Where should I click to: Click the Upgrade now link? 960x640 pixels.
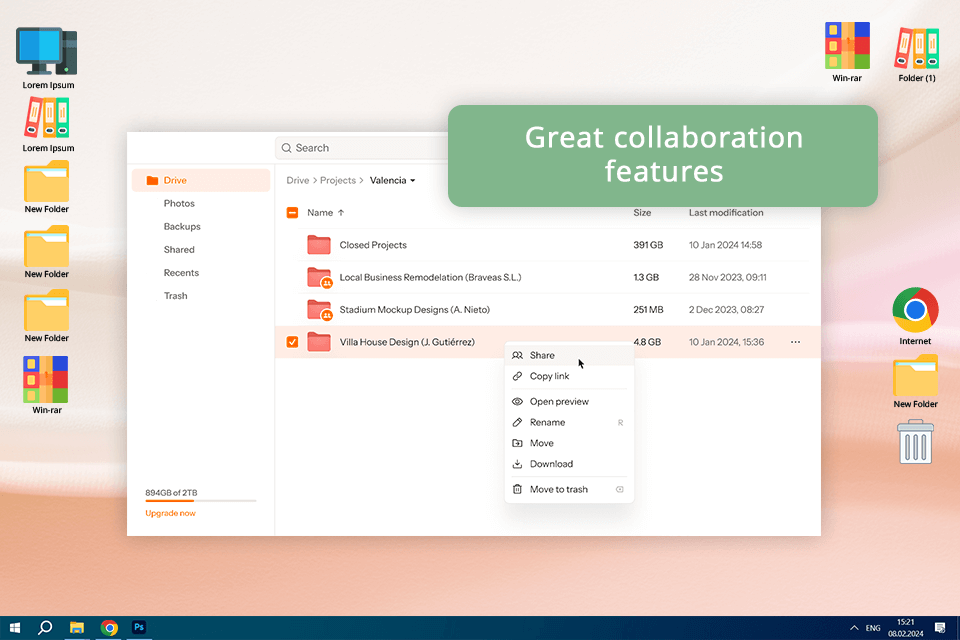170,514
